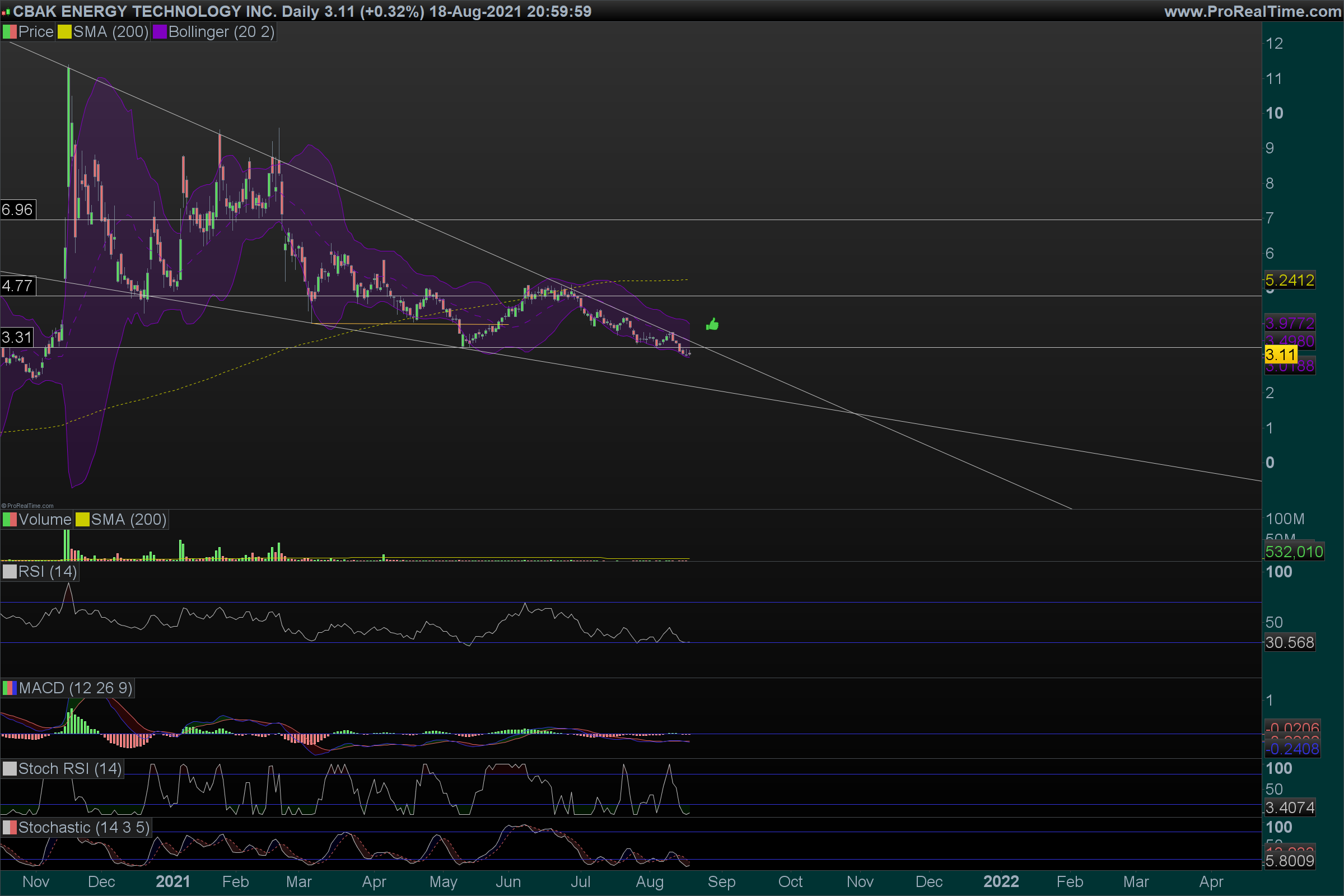Click the RSI (14) legend icon

click(x=10, y=571)
